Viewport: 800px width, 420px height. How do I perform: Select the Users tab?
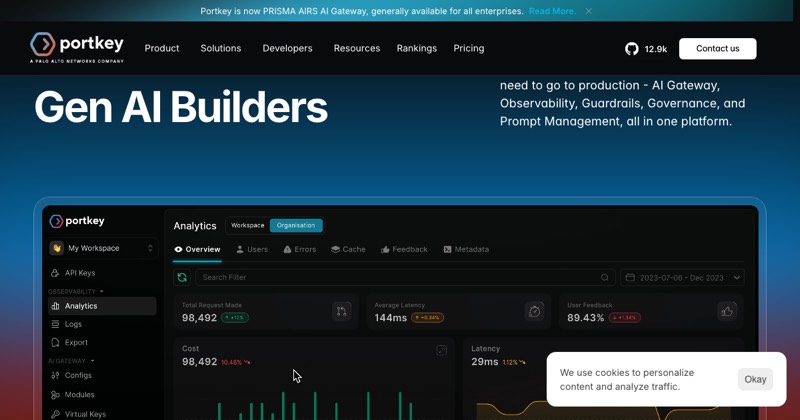[x=252, y=250]
